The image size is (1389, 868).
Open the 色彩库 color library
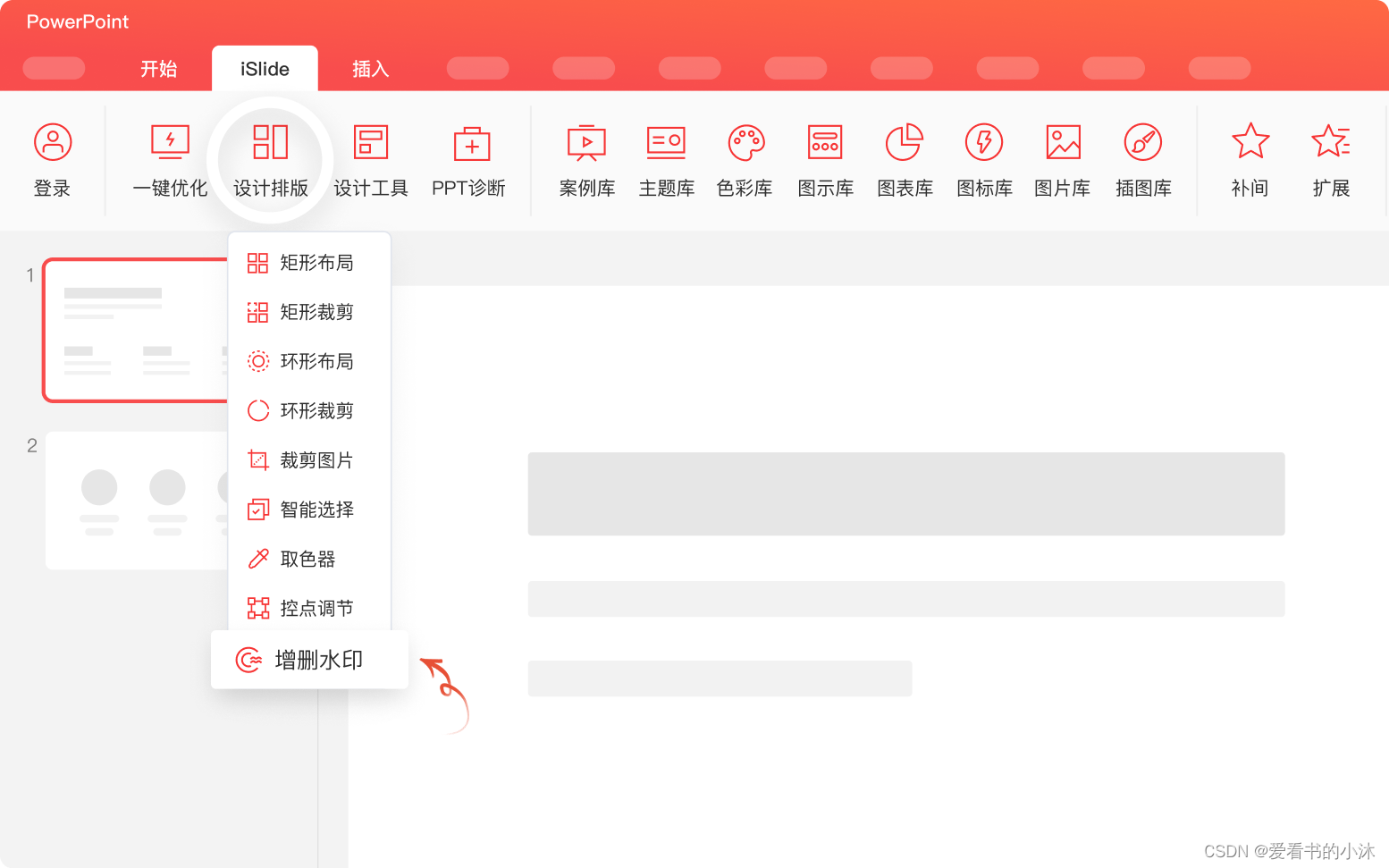pyautogui.click(x=745, y=161)
